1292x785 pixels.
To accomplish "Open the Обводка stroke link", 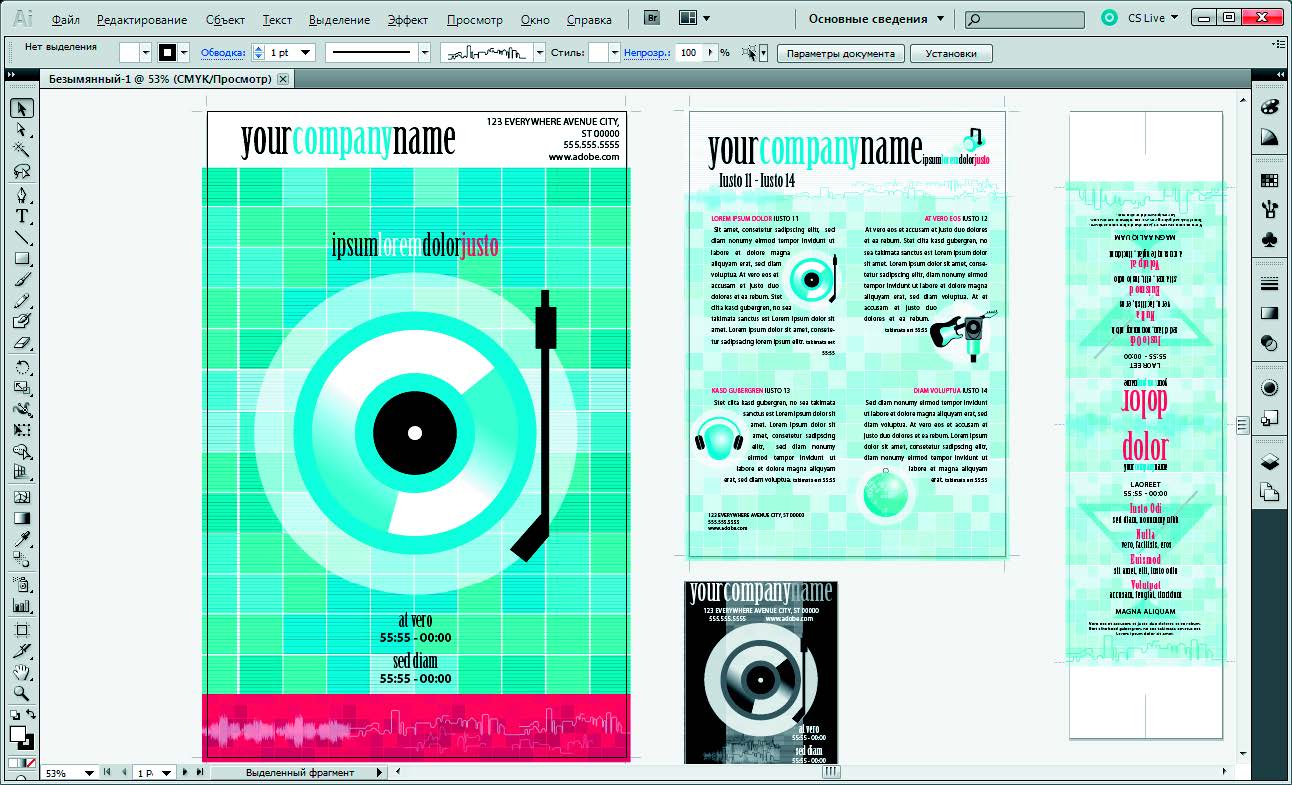I will (223, 53).
